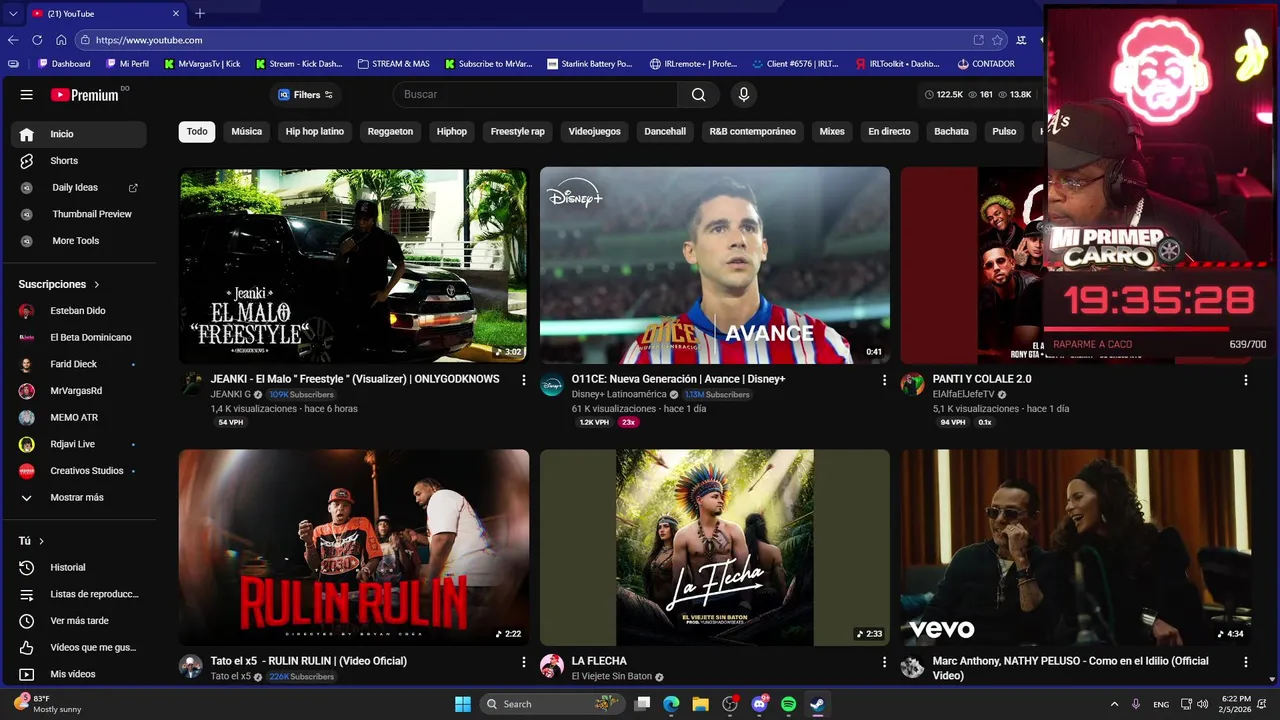Open Esteban Dido channel subscription

click(78, 311)
